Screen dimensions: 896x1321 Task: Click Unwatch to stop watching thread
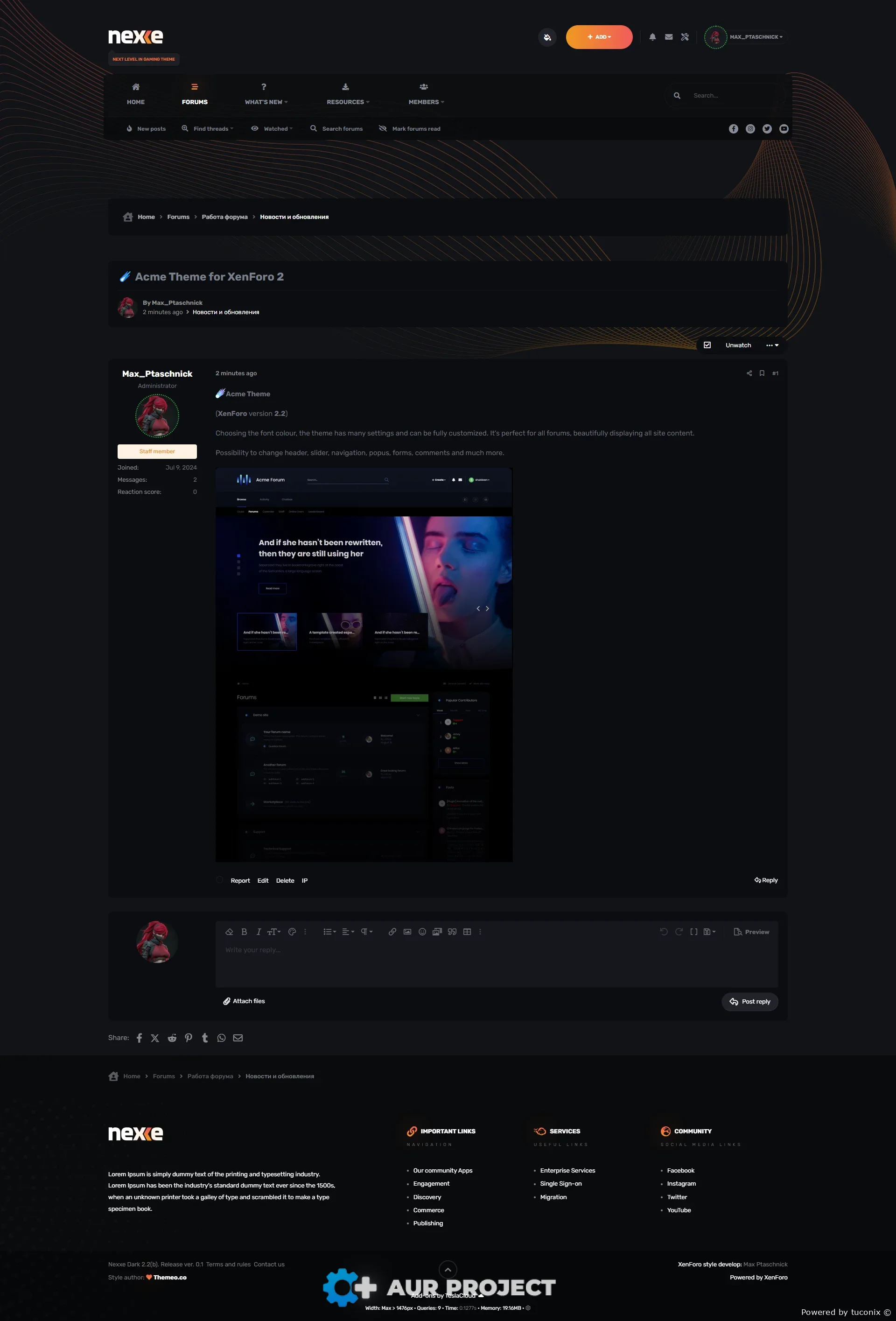(x=738, y=345)
